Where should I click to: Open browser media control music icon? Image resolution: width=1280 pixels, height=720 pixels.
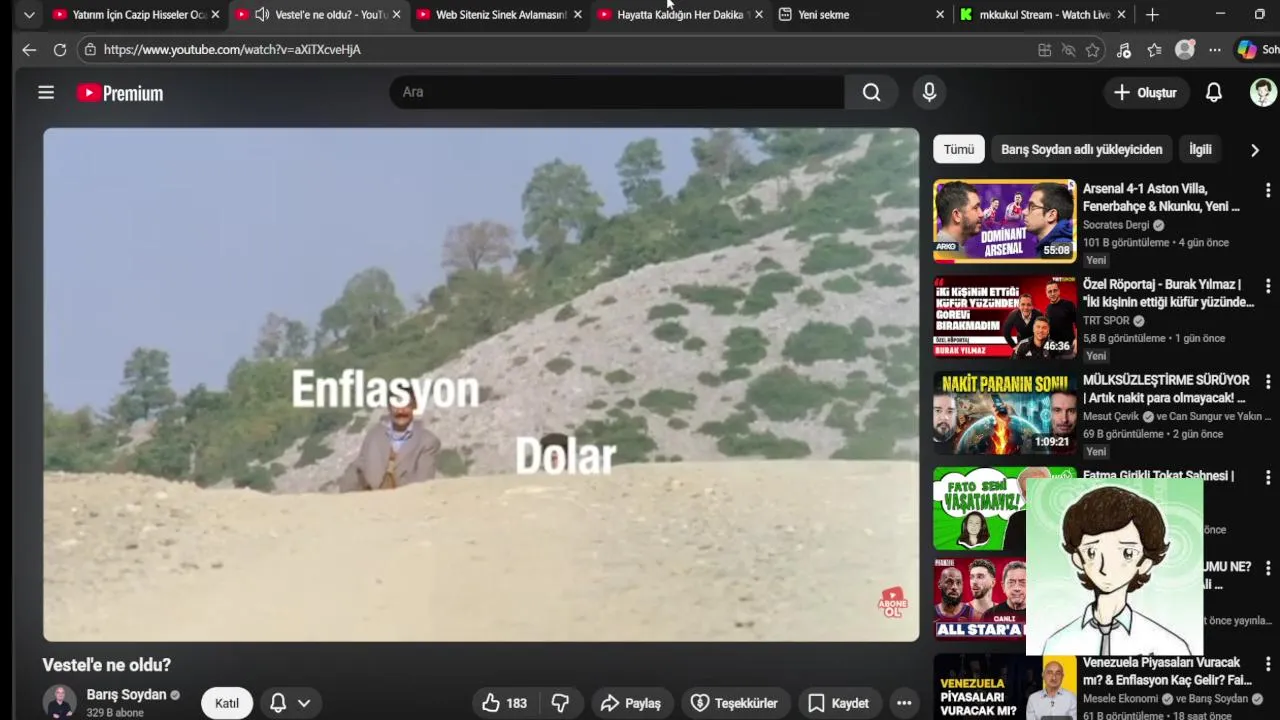click(x=1124, y=50)
